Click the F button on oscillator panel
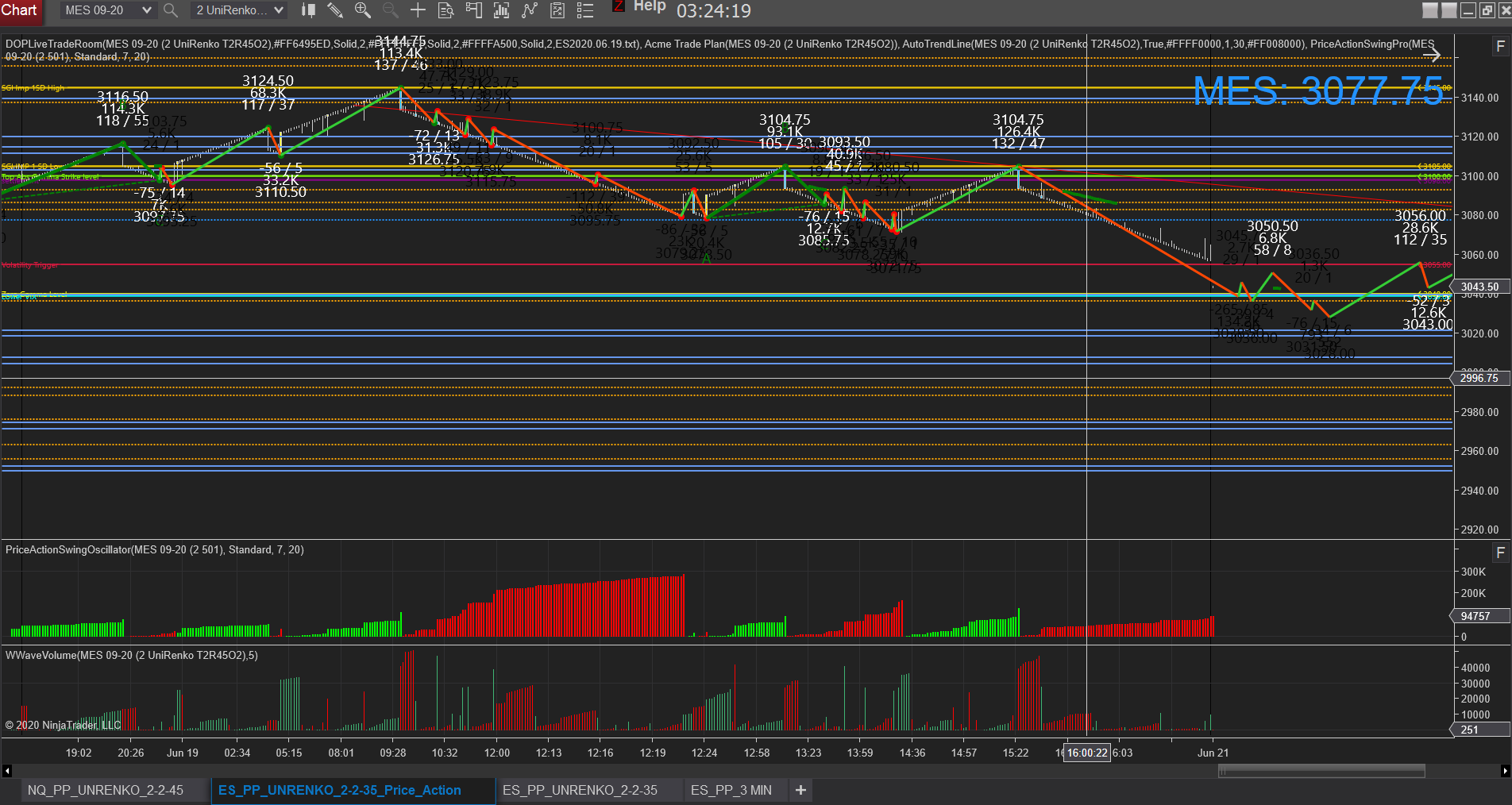 (1500, 553)
